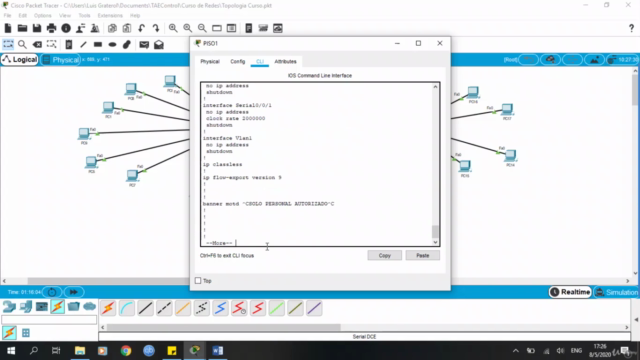Open file via the folder icon
This screenshot has height=360, width=640.
pos(22,28)
